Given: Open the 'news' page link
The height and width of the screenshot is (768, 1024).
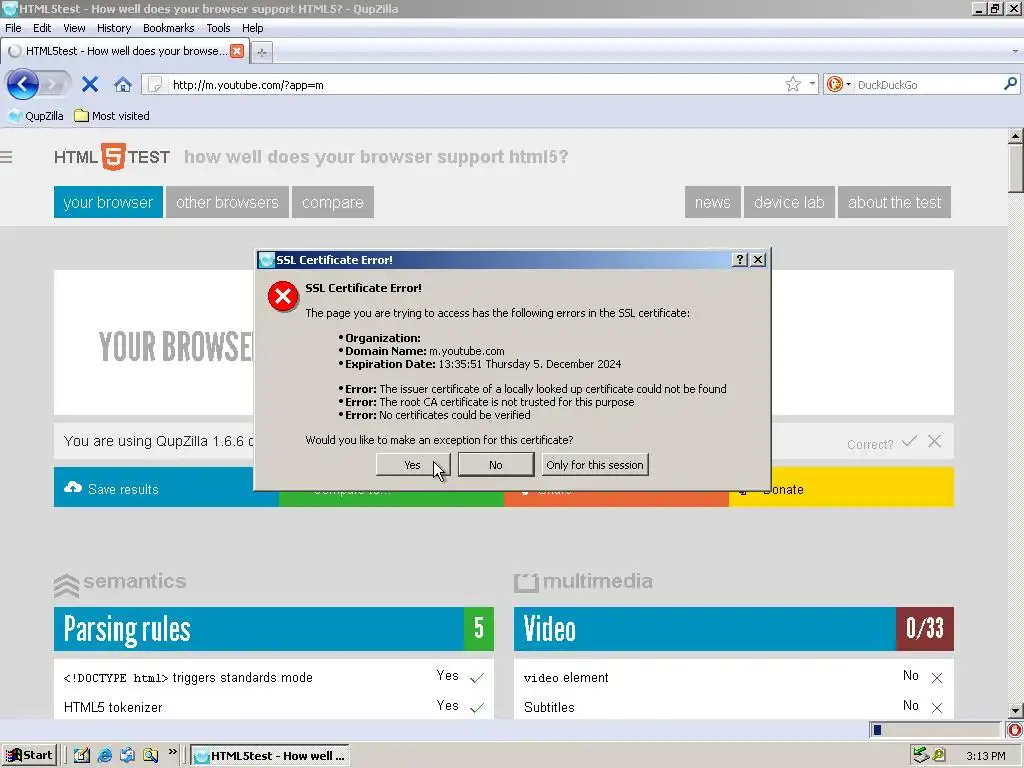Looking at the screenshot, I should coord(712,202).
